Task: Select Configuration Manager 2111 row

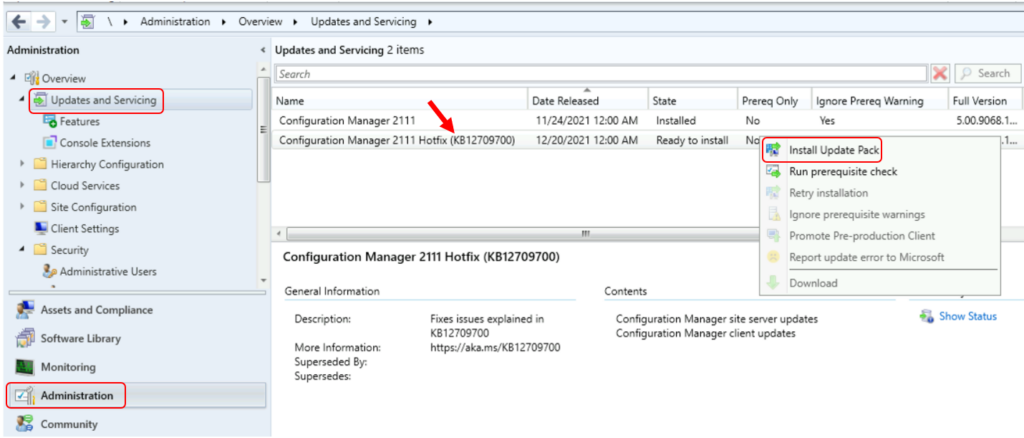Action: [x=647, y=121]
